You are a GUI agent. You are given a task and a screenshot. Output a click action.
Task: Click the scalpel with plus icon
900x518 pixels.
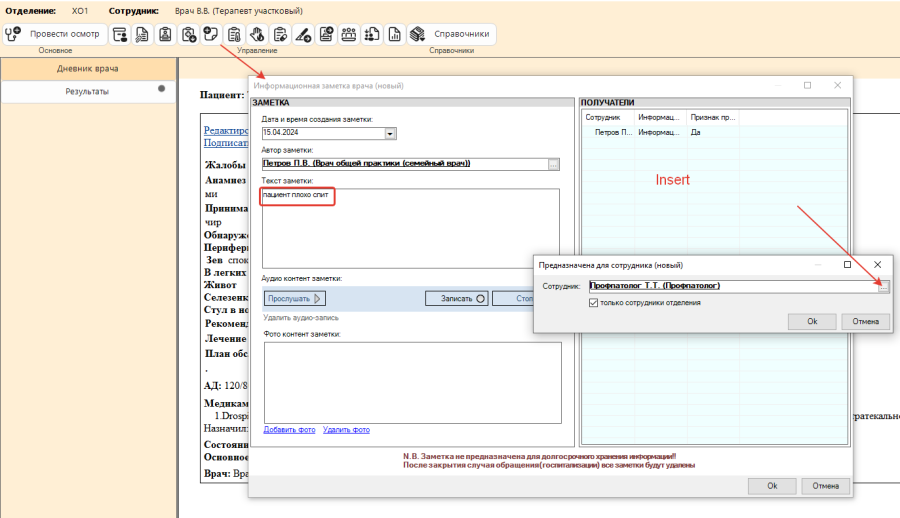click(302, 34)
